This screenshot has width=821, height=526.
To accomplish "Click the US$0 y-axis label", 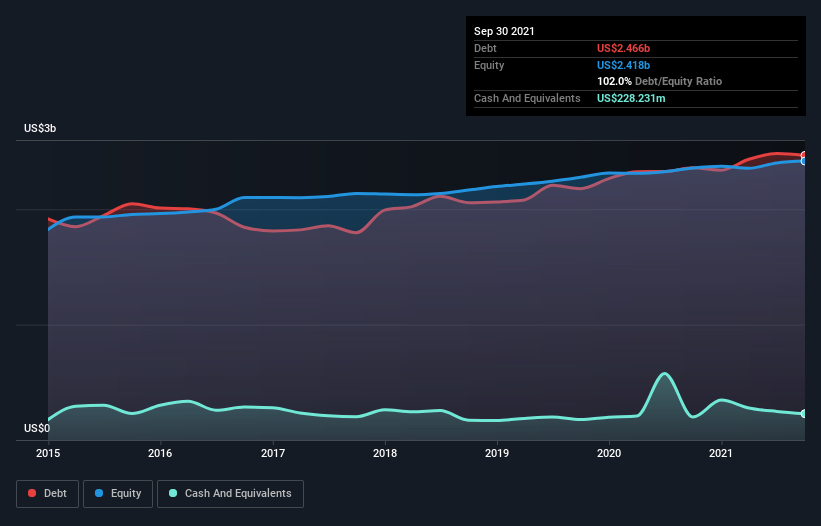I will click(x=37, y=428).
